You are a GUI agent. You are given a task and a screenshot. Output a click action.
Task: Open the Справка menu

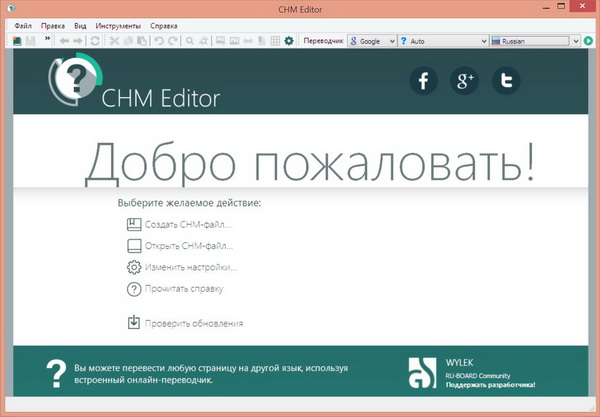pos(164,25)
